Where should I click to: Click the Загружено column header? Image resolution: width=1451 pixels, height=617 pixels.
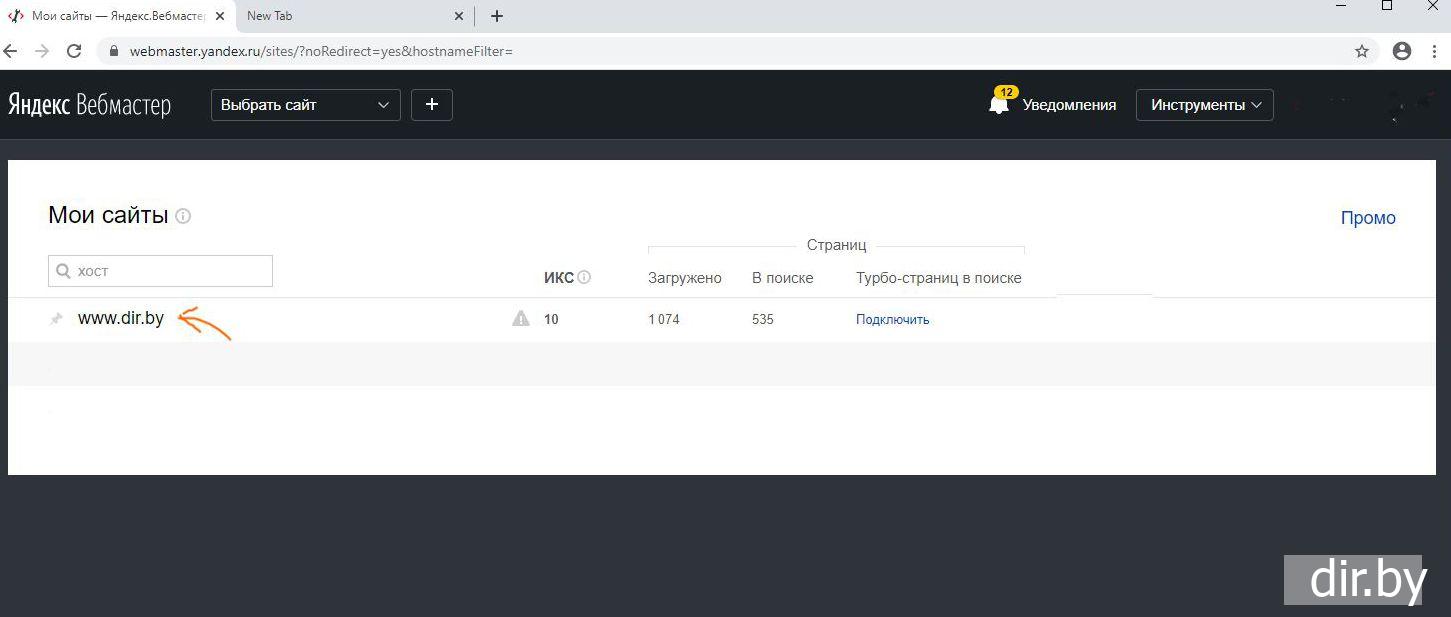tap(684, 278)
